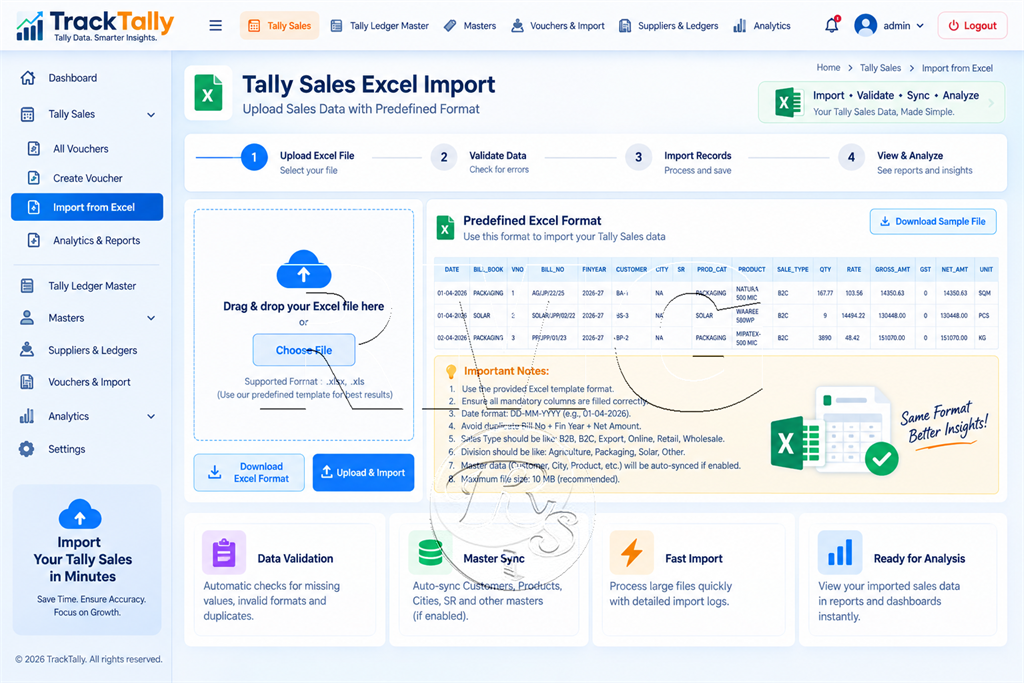
Task: Open the admin dropdown arrow
Action: (920, 26)
